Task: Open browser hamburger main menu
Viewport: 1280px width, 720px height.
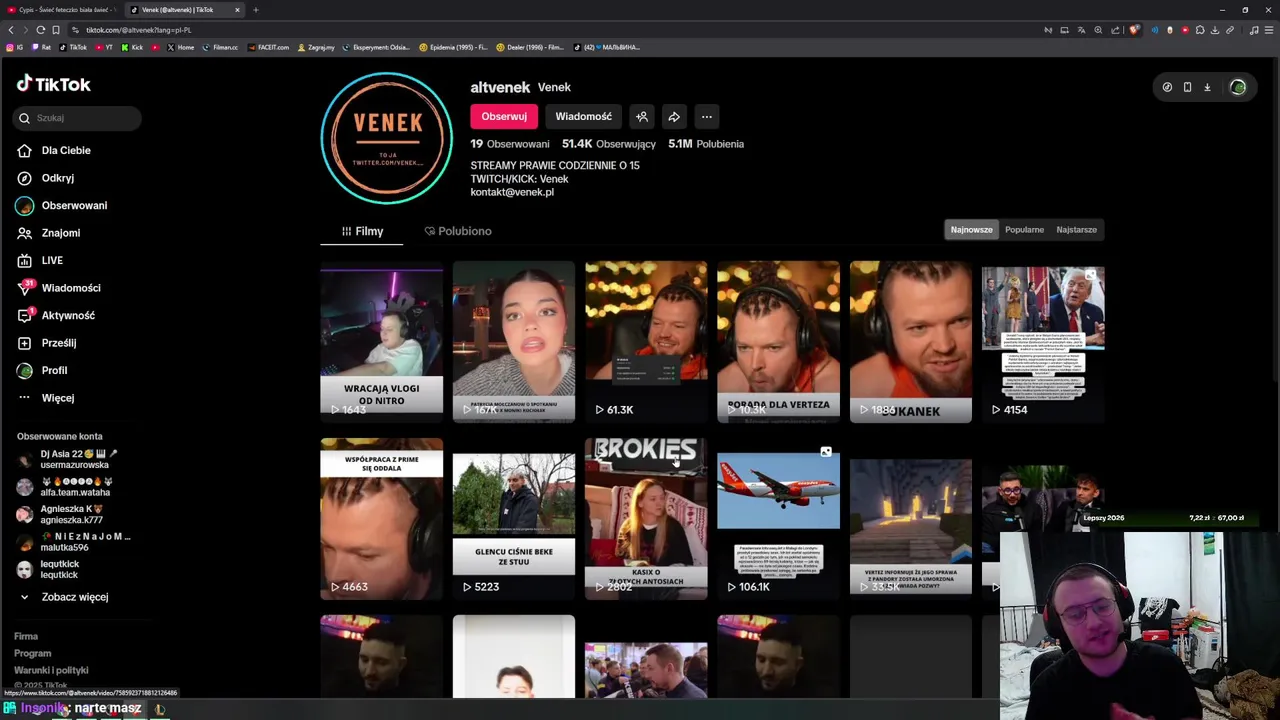Action: pyautogui.click(x=1270, y=30)
